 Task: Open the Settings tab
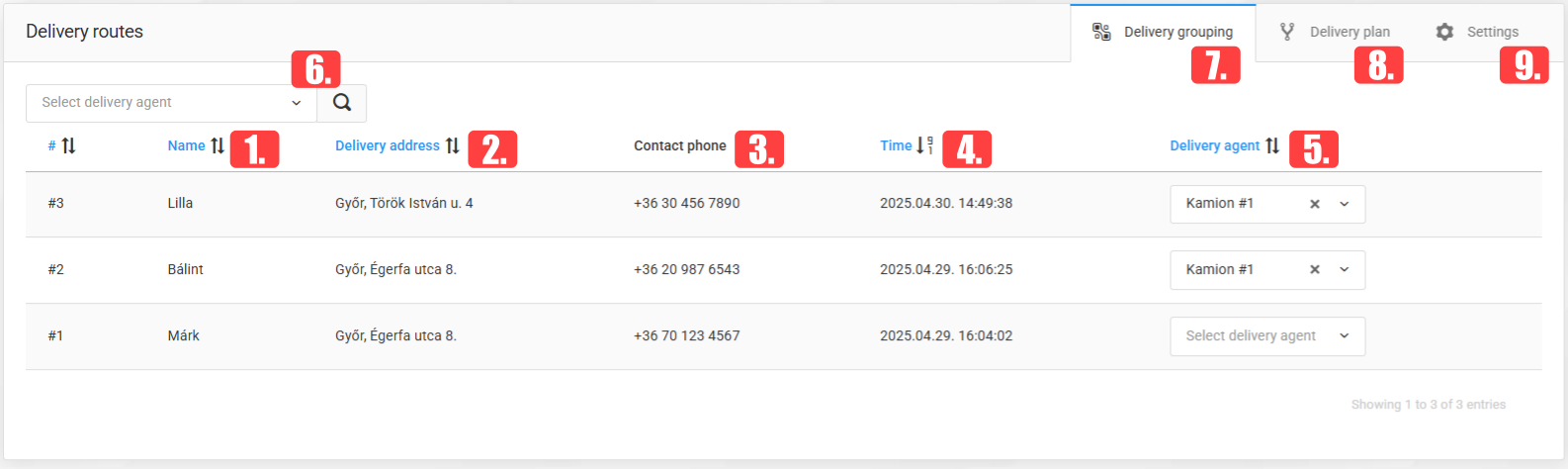1477,33
